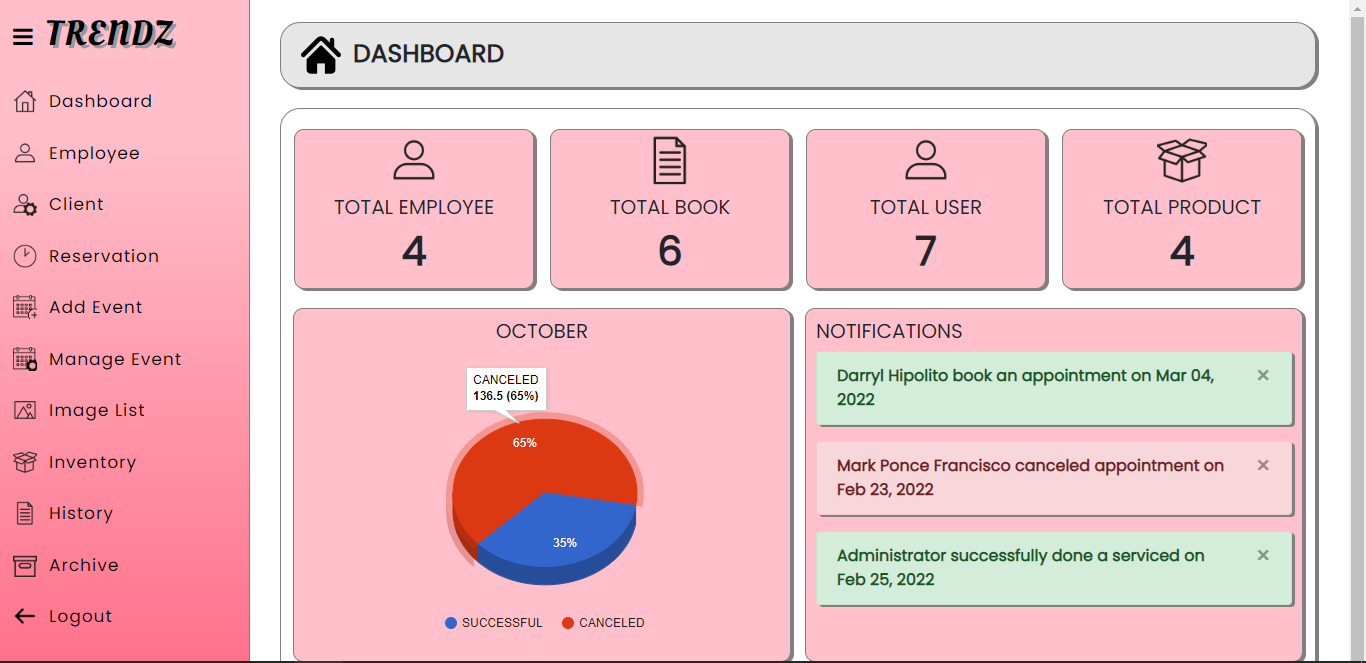Viewport: 1366px width, 663px height.
Task: Open the Client section via its icon
Action: click(x=24, y=204)
